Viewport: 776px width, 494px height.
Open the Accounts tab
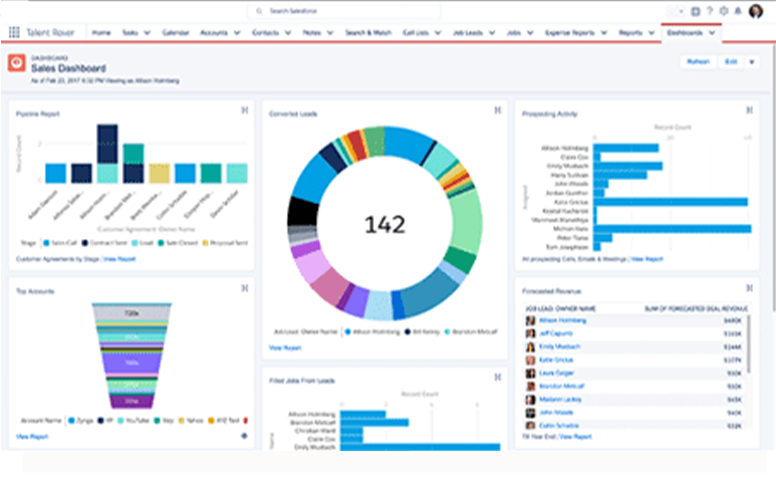[214, 33]
